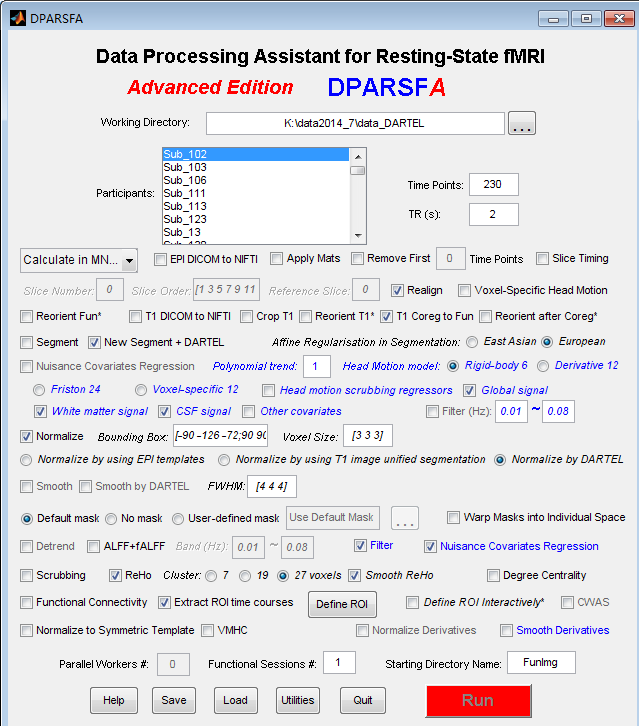Image resolution: width=639 pixels, height=726 pixels.
Task: Select Friston 24 radio button
Action: [x=39, y=390]
